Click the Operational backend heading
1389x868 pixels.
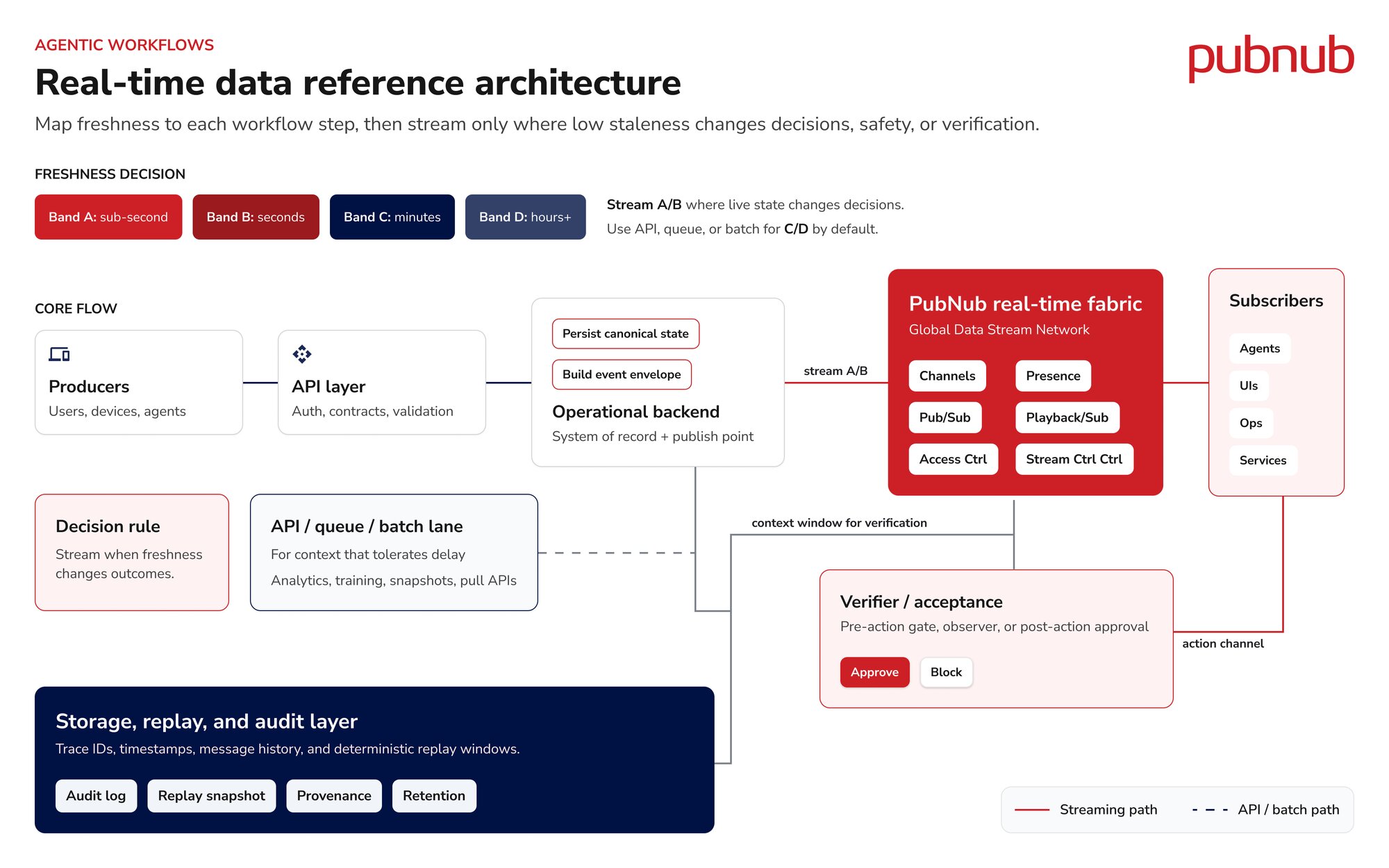tap(635, 412)
